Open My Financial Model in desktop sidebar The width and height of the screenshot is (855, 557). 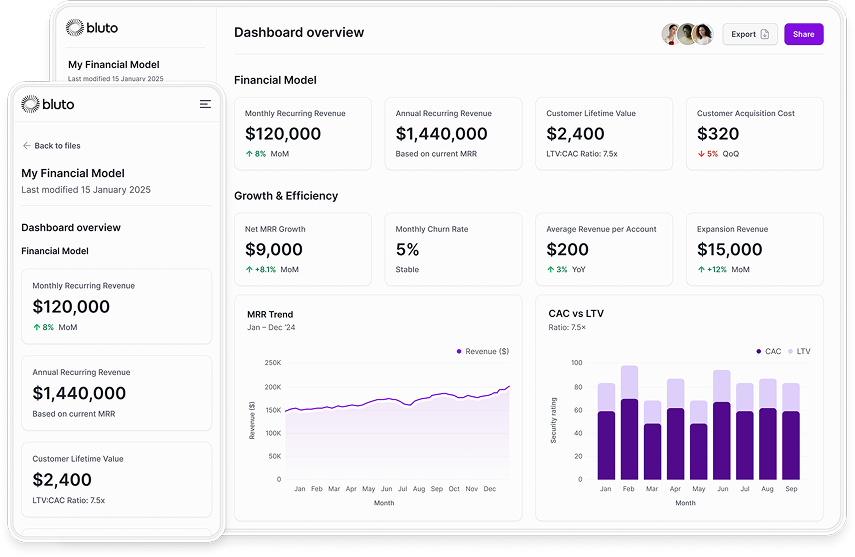click(x=113, y=65)
